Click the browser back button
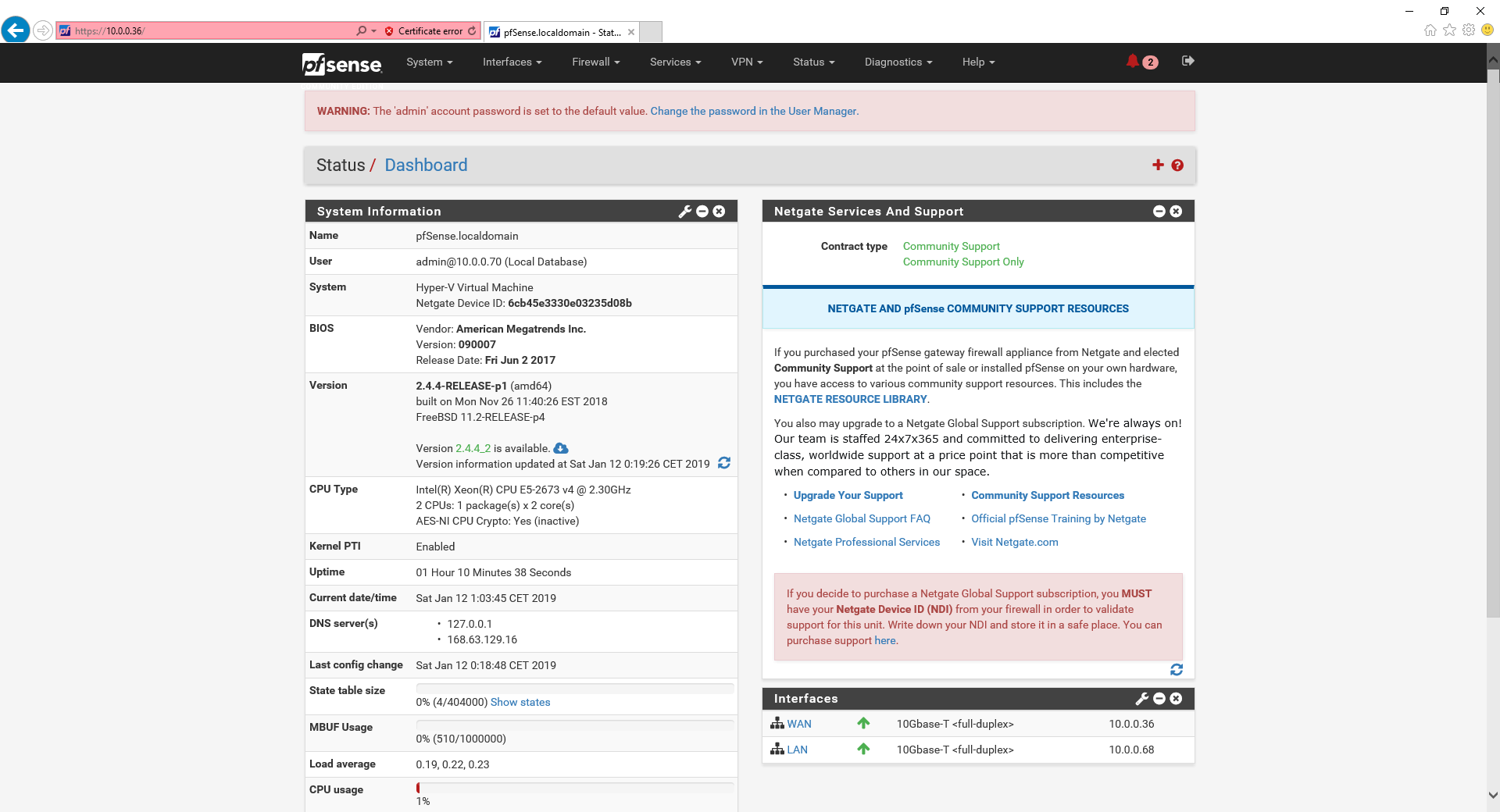1500x812 pixels. [x=16, y=30]
